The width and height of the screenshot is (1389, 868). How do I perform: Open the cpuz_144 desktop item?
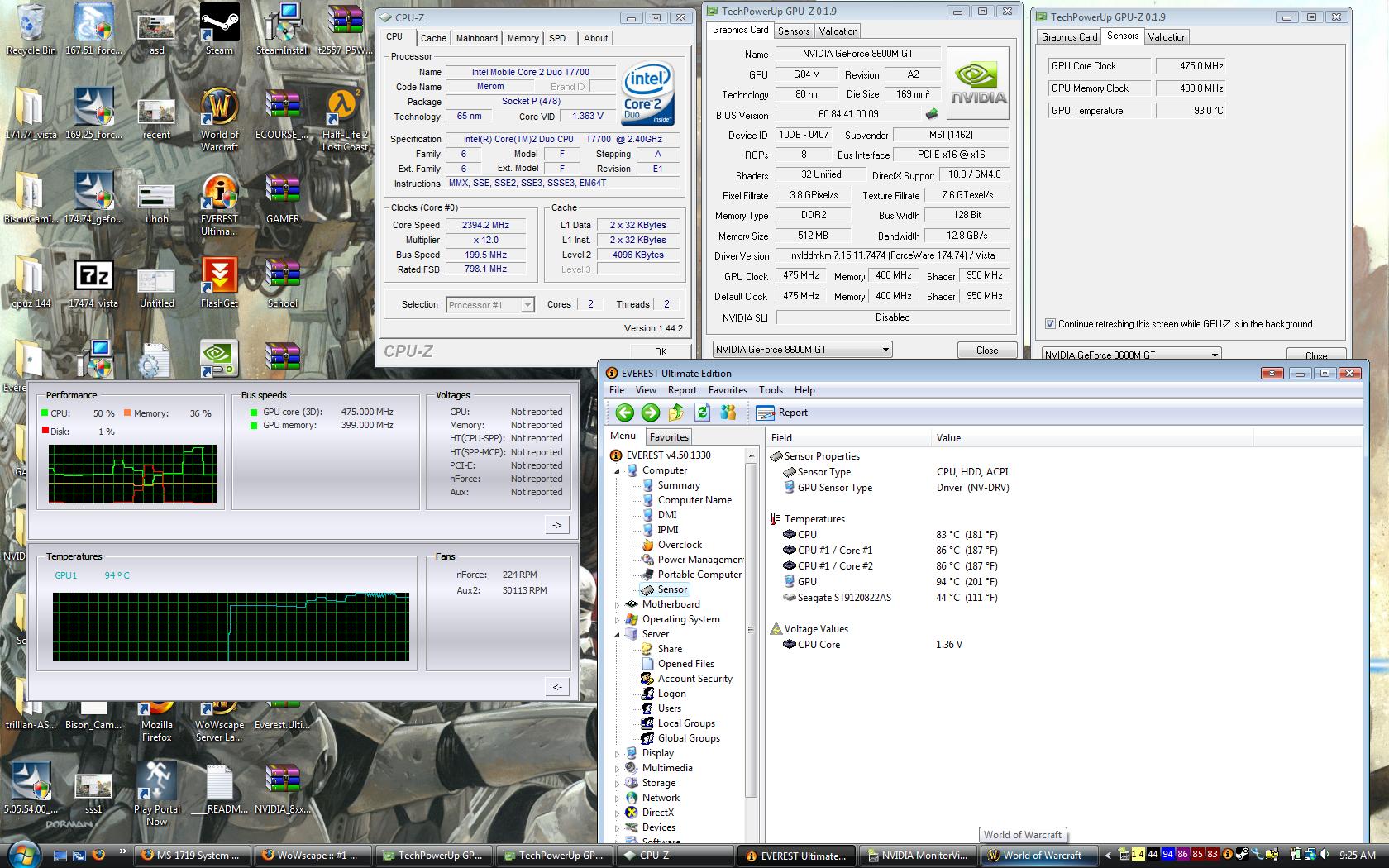coord(31,283)
